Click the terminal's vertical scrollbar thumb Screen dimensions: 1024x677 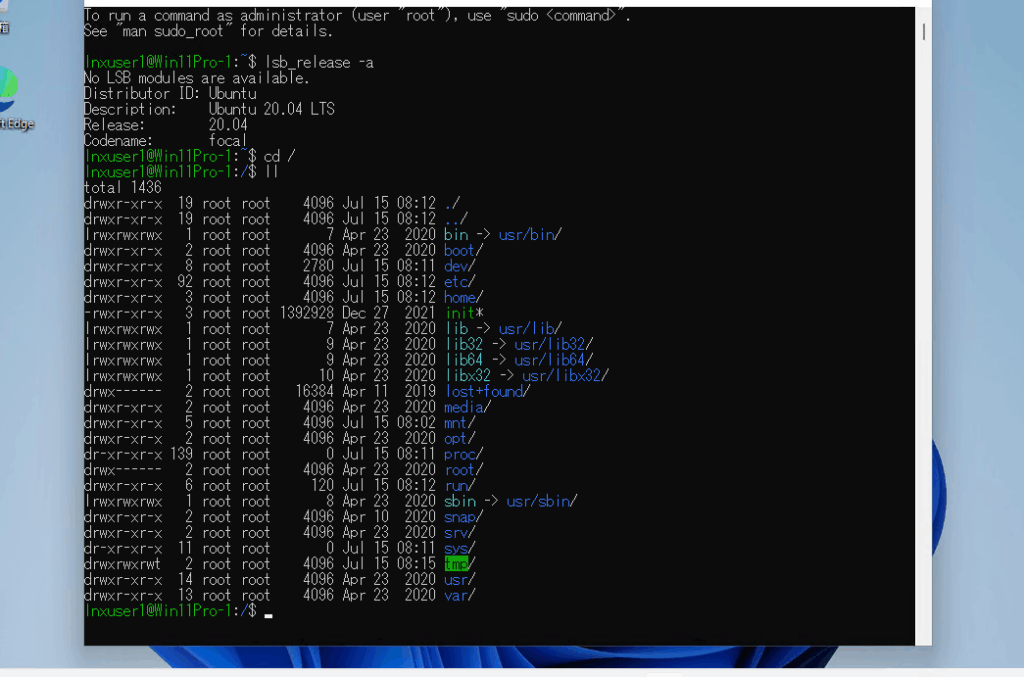(923, 32)
